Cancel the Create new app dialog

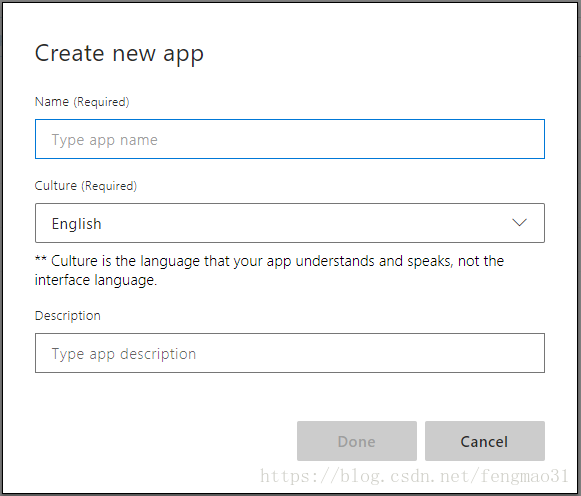pos(485,441)
